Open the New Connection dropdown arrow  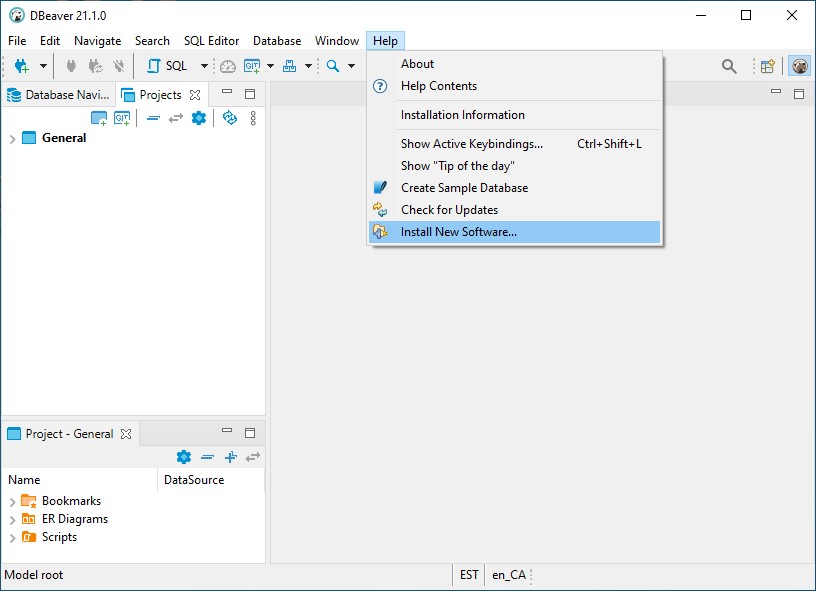coord(43,66)
